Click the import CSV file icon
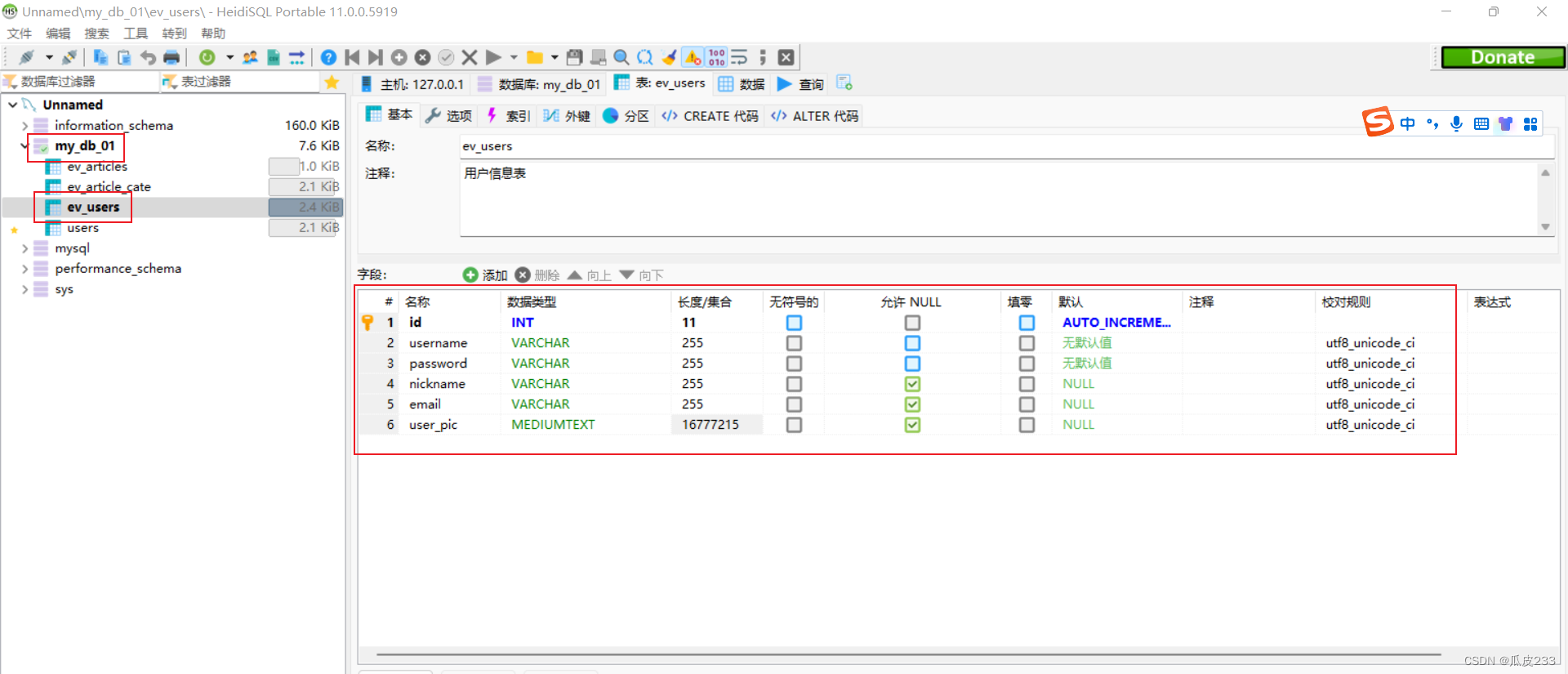1568x674 pixels. 274,57
